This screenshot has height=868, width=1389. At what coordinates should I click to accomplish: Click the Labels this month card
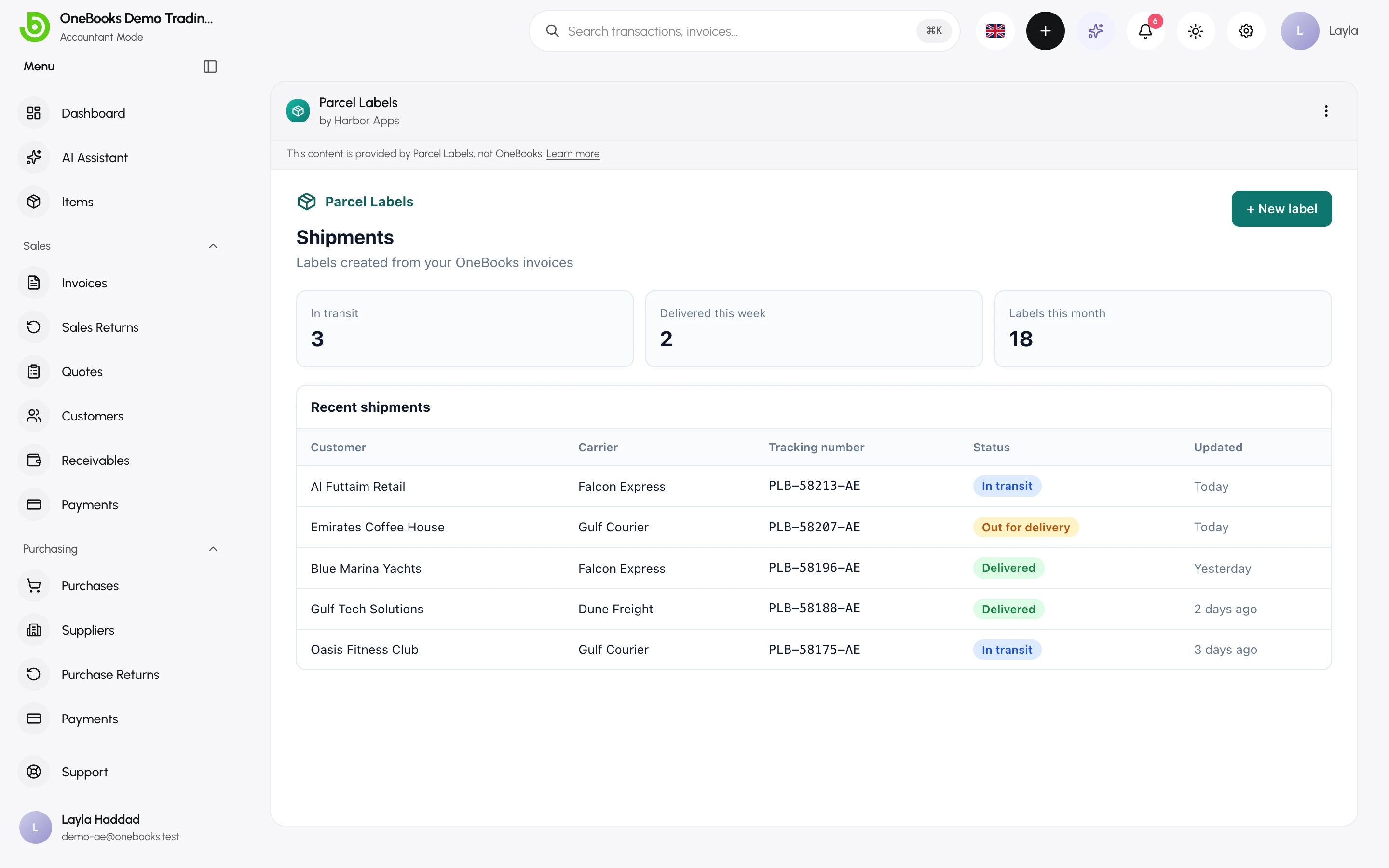tap(1162, 329)
